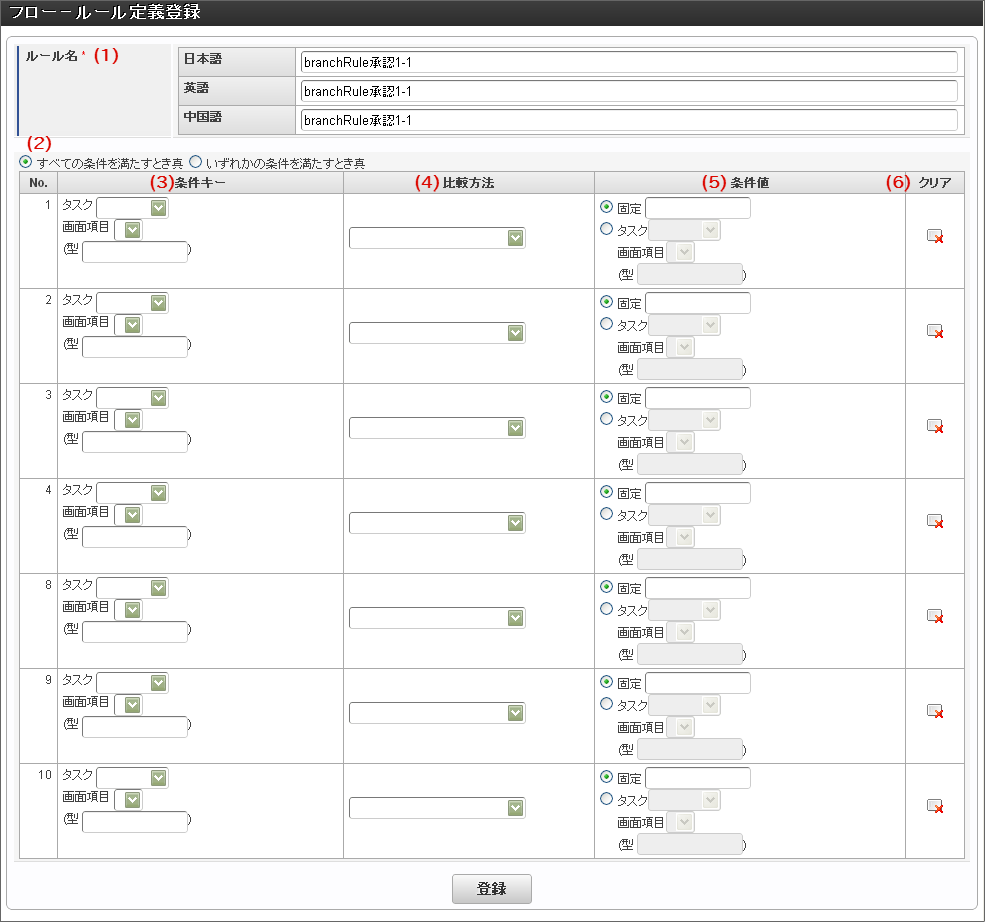Screen dimensions: 985x922
Task: Open row 2 比較方法 dropdown
Action: pyautogui.click(x=437, y=333)
